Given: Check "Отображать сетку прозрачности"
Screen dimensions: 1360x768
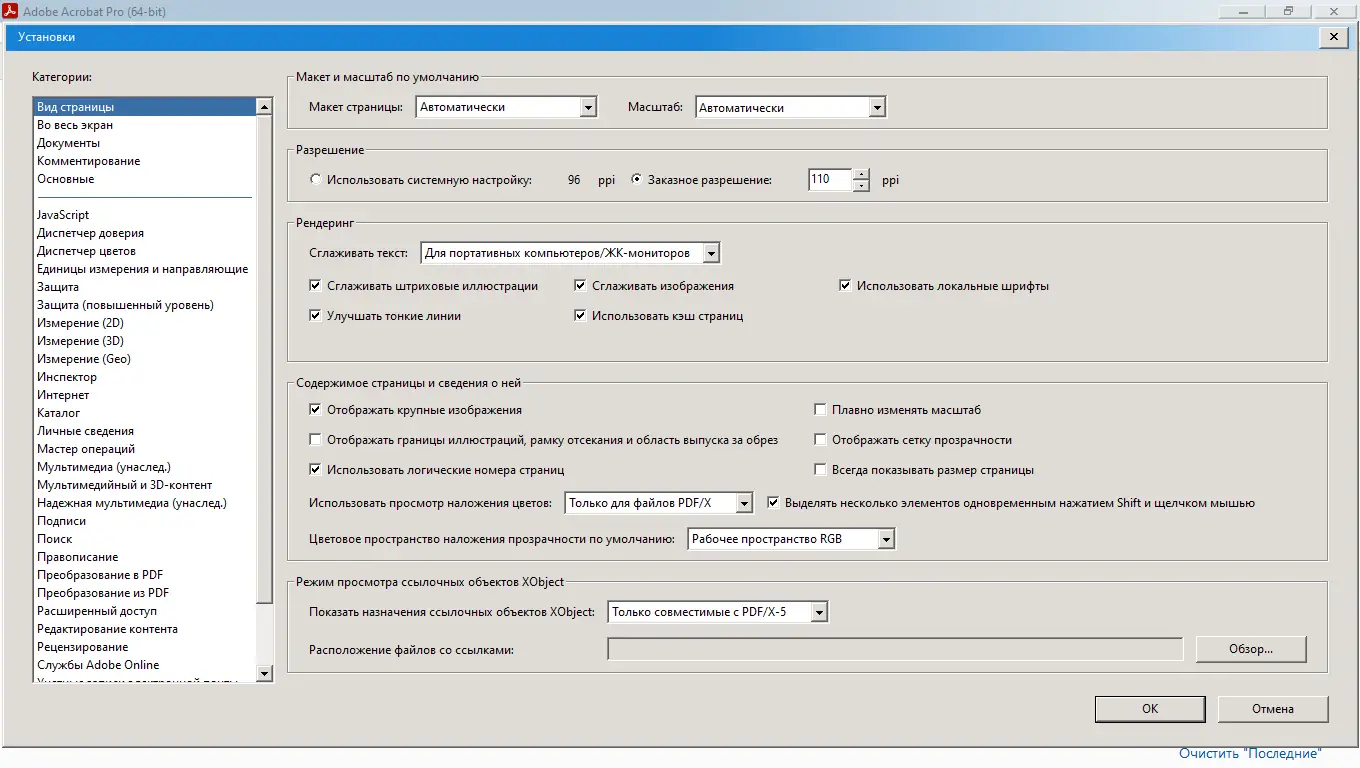Looking at the screenshot, I should click(x=820, y=439).
